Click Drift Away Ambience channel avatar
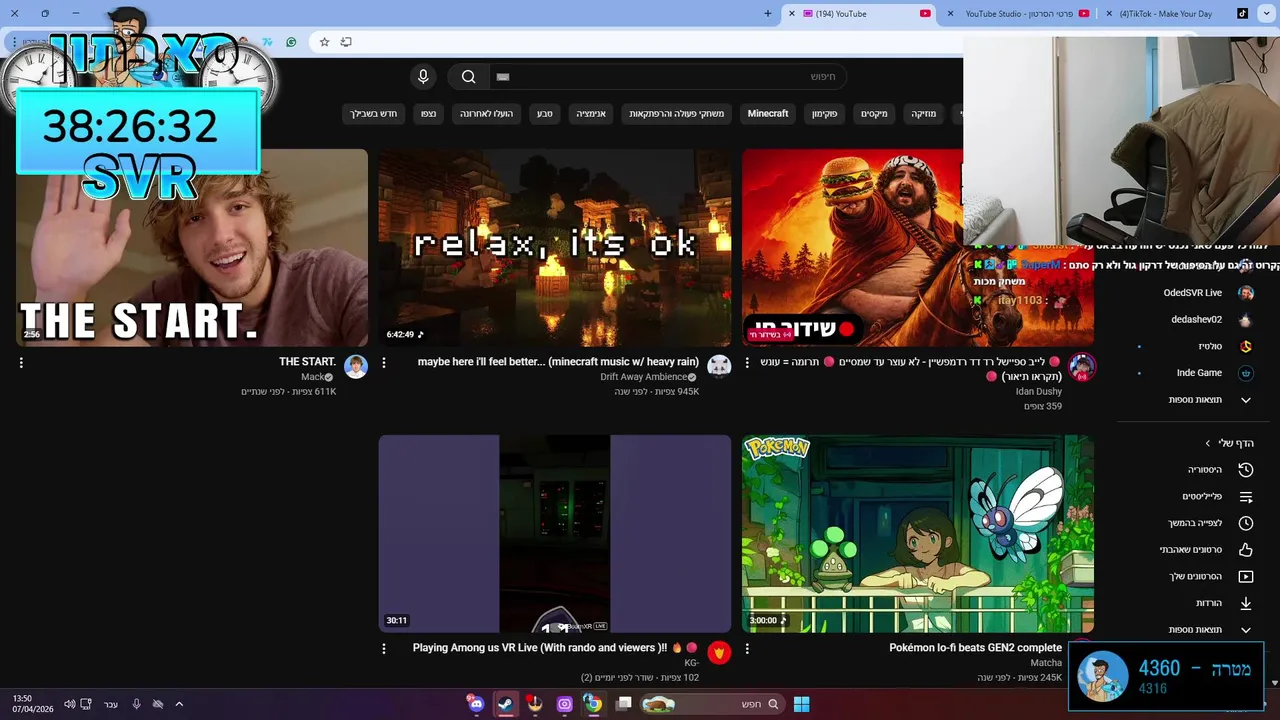The image size is (1280, 720). point(719,366)
